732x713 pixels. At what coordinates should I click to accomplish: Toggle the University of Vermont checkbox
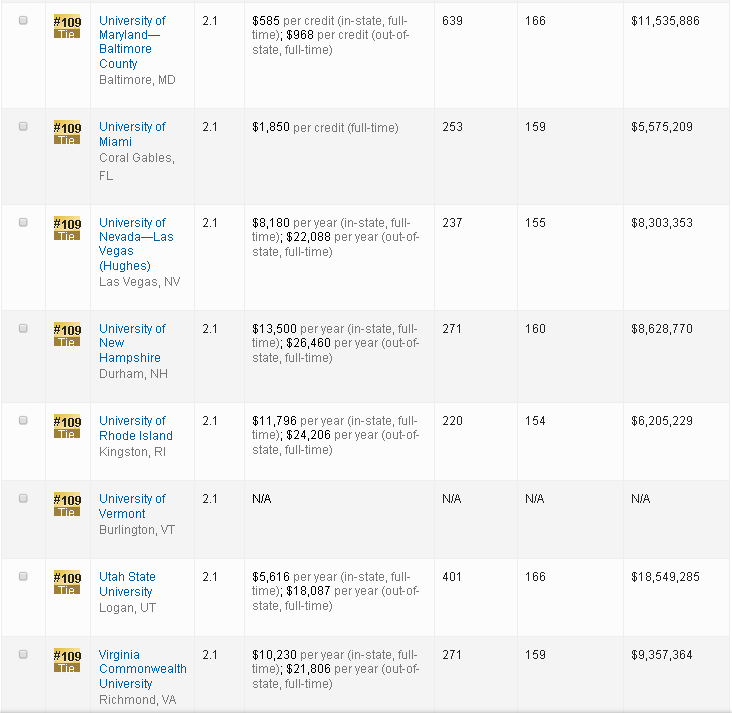(24, 499)
